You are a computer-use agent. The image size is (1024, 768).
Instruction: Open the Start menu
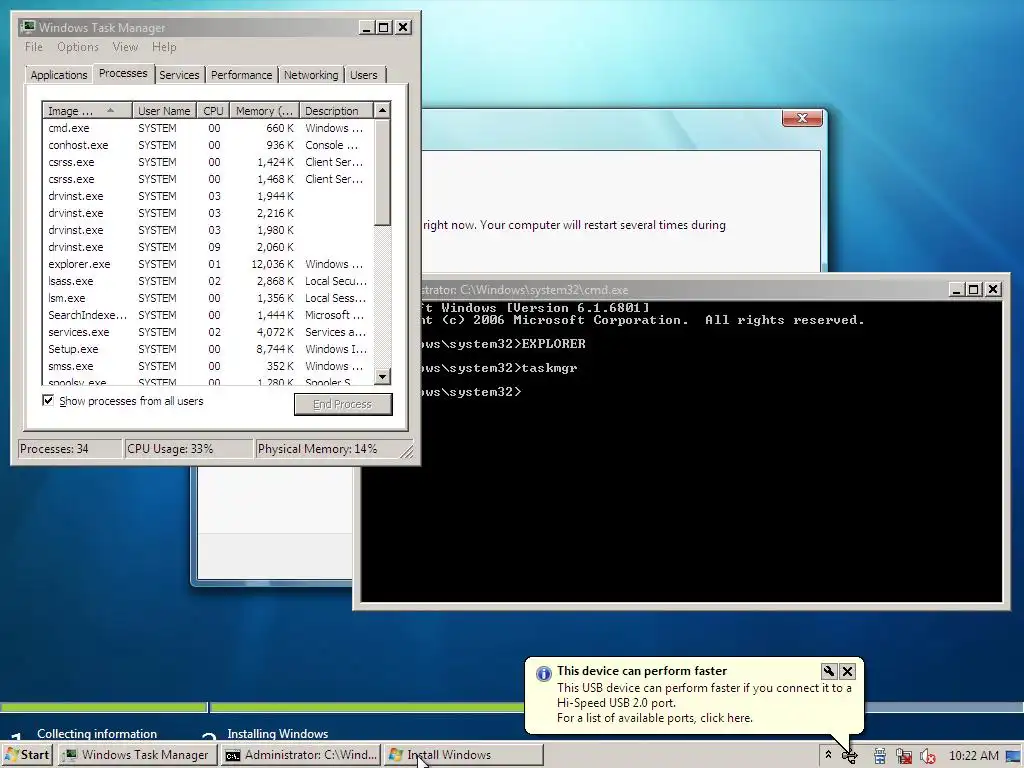[x=27, y=755]
